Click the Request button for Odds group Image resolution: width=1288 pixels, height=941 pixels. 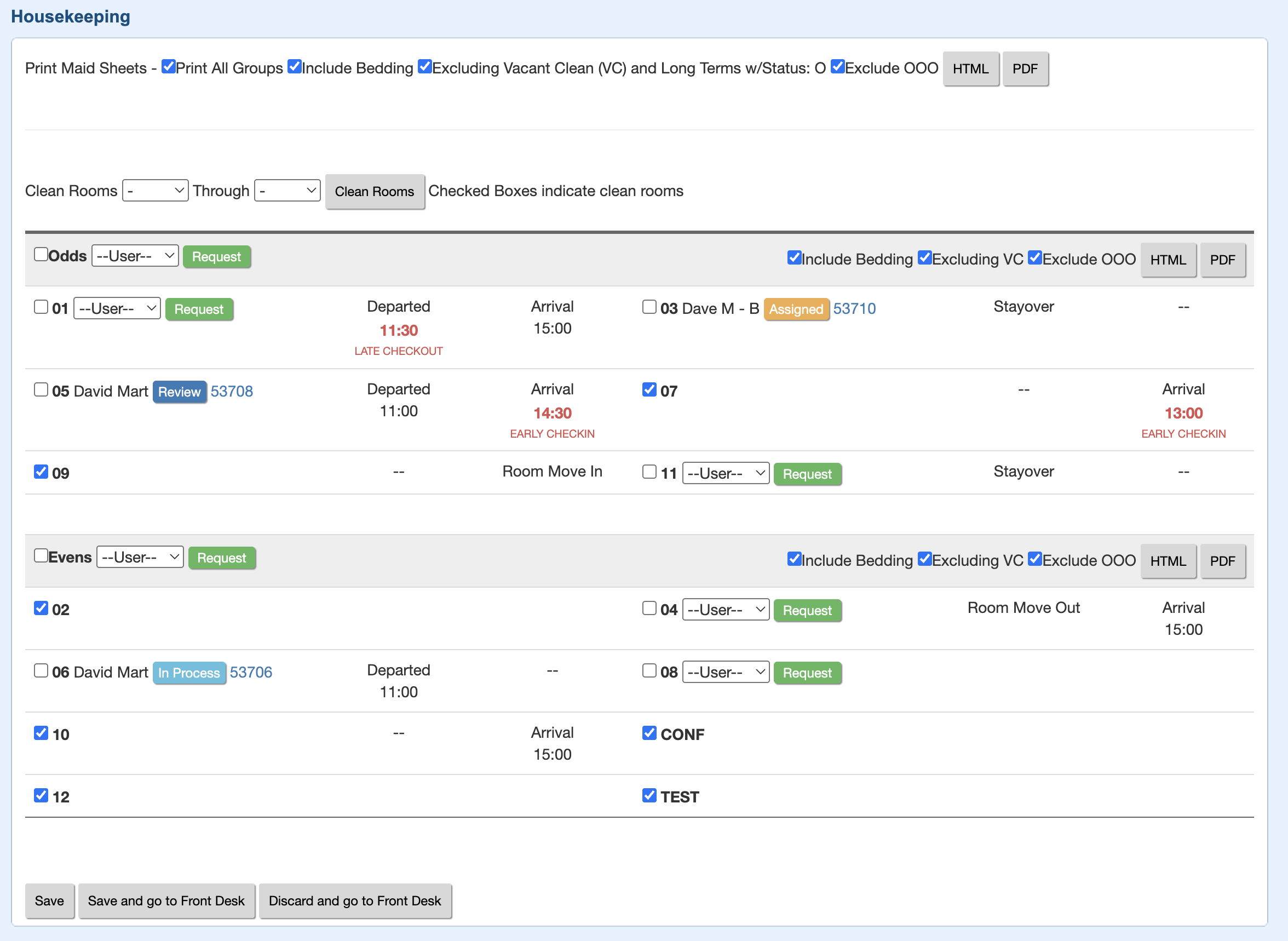pos(216,257)
